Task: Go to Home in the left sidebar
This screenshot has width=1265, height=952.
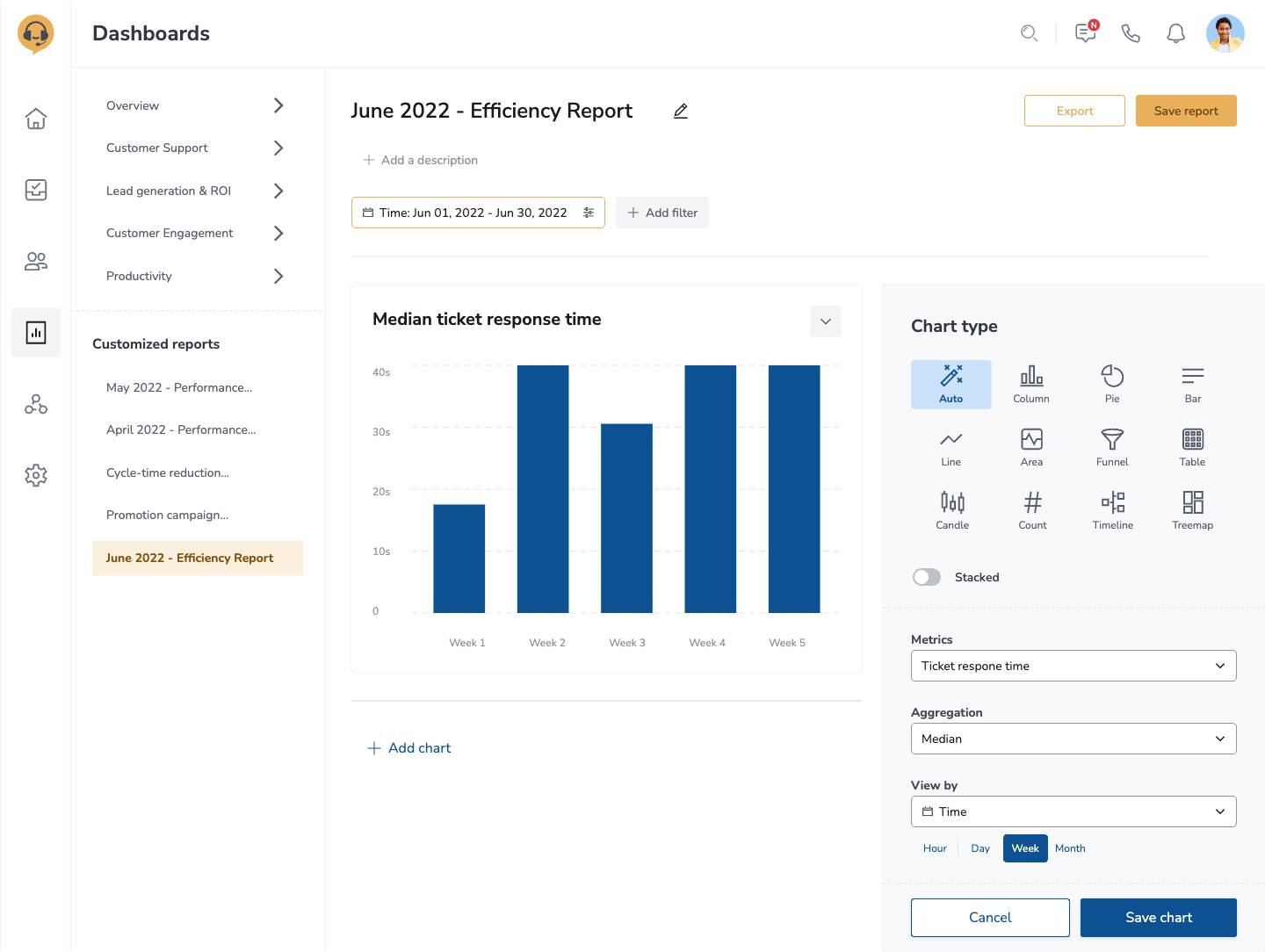Action: [x=36, y=119]
